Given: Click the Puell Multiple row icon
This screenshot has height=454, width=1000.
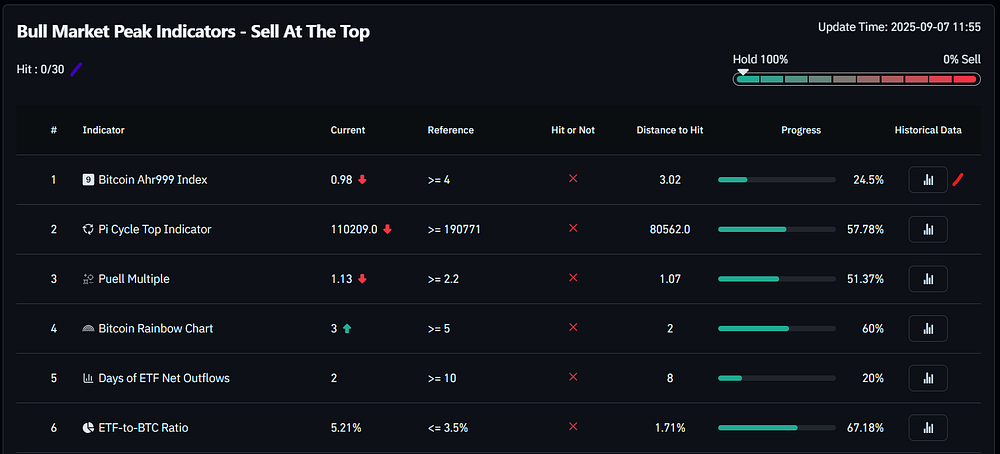Looking at the screenshot, I should [x=89, y=279].
